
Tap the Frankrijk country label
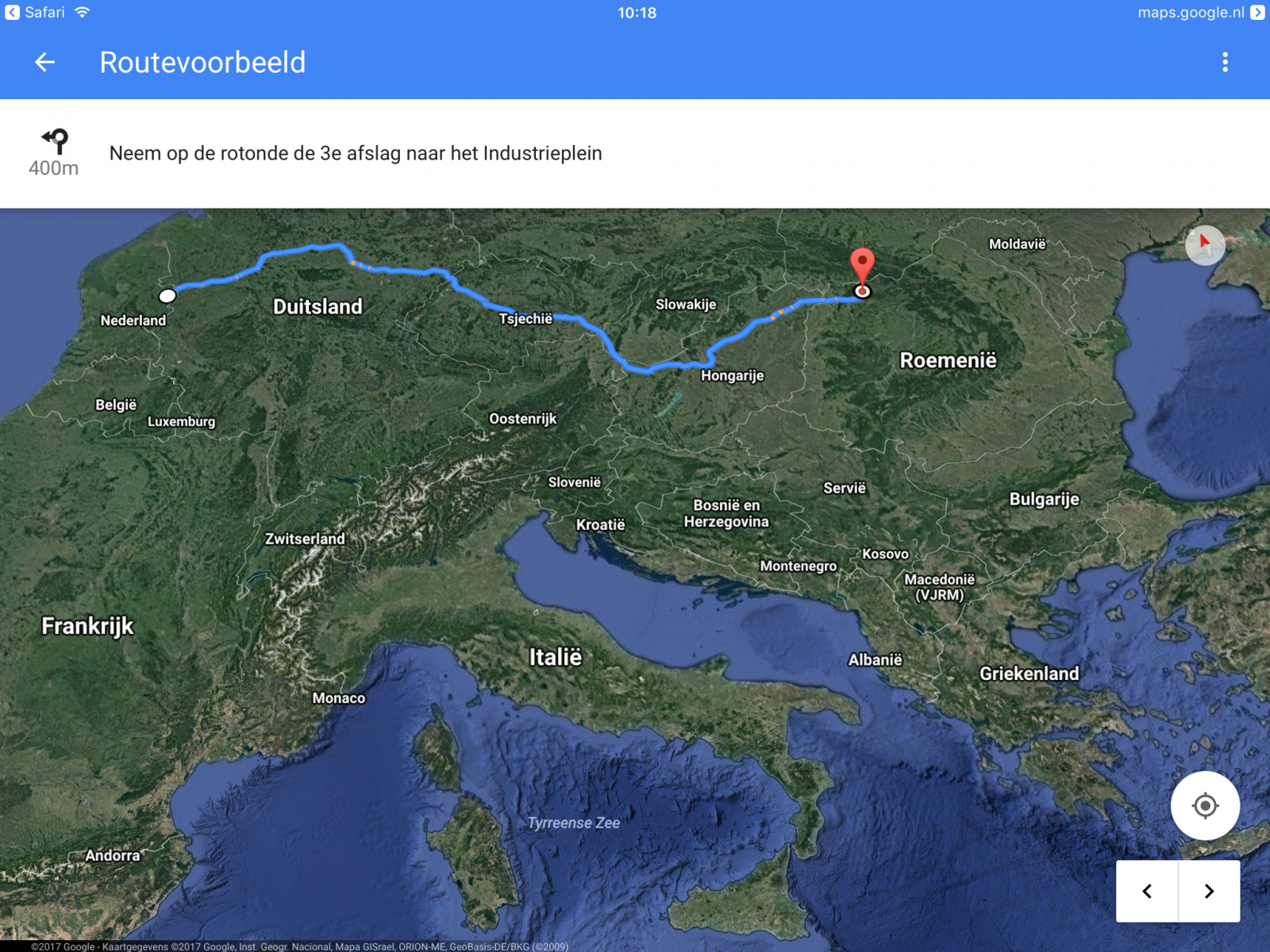(87, 626)
